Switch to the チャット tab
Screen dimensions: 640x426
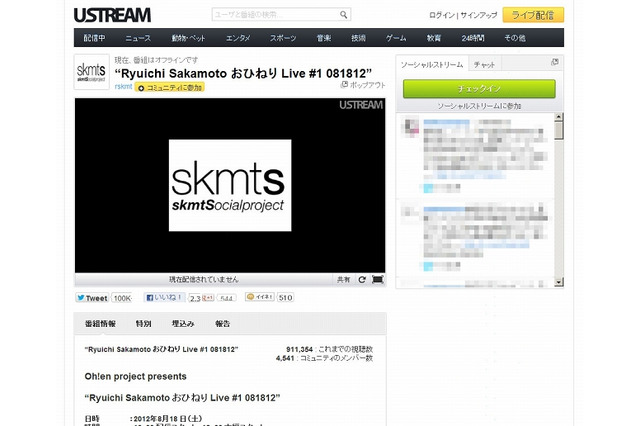[484, 64]
